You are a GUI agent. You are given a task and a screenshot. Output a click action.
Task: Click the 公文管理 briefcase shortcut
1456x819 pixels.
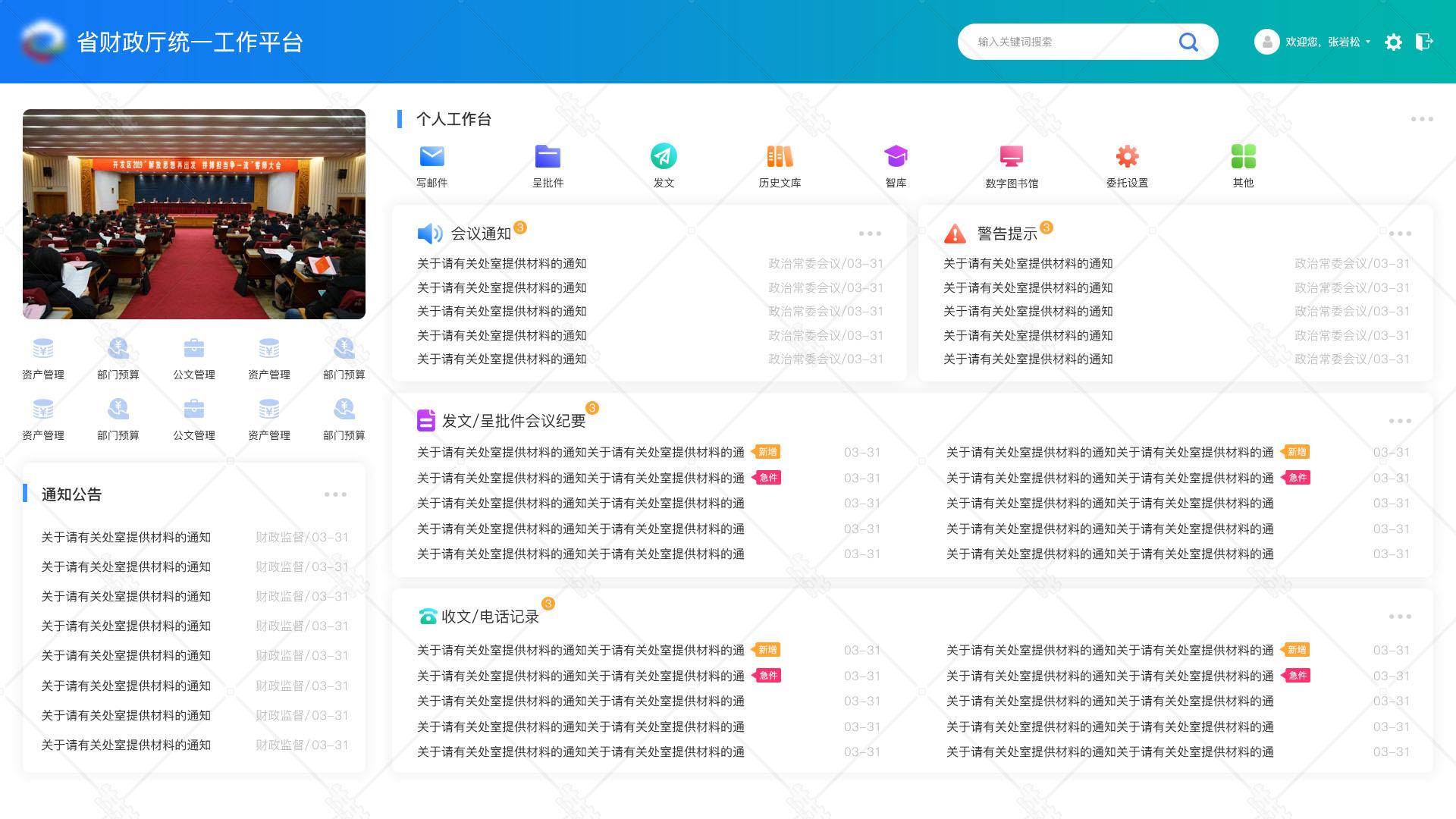coord(194,349)
